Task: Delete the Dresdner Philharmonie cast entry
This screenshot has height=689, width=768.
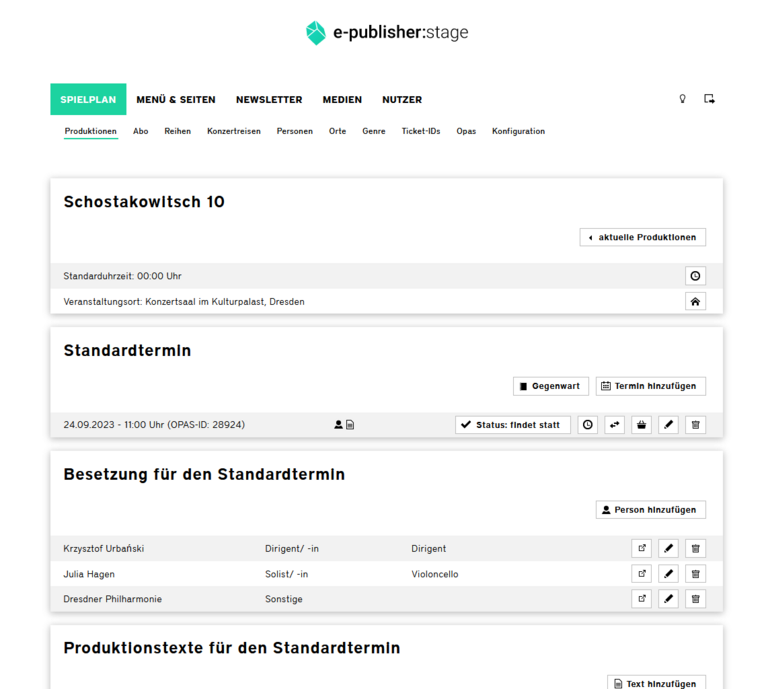Action: point(696,598)
